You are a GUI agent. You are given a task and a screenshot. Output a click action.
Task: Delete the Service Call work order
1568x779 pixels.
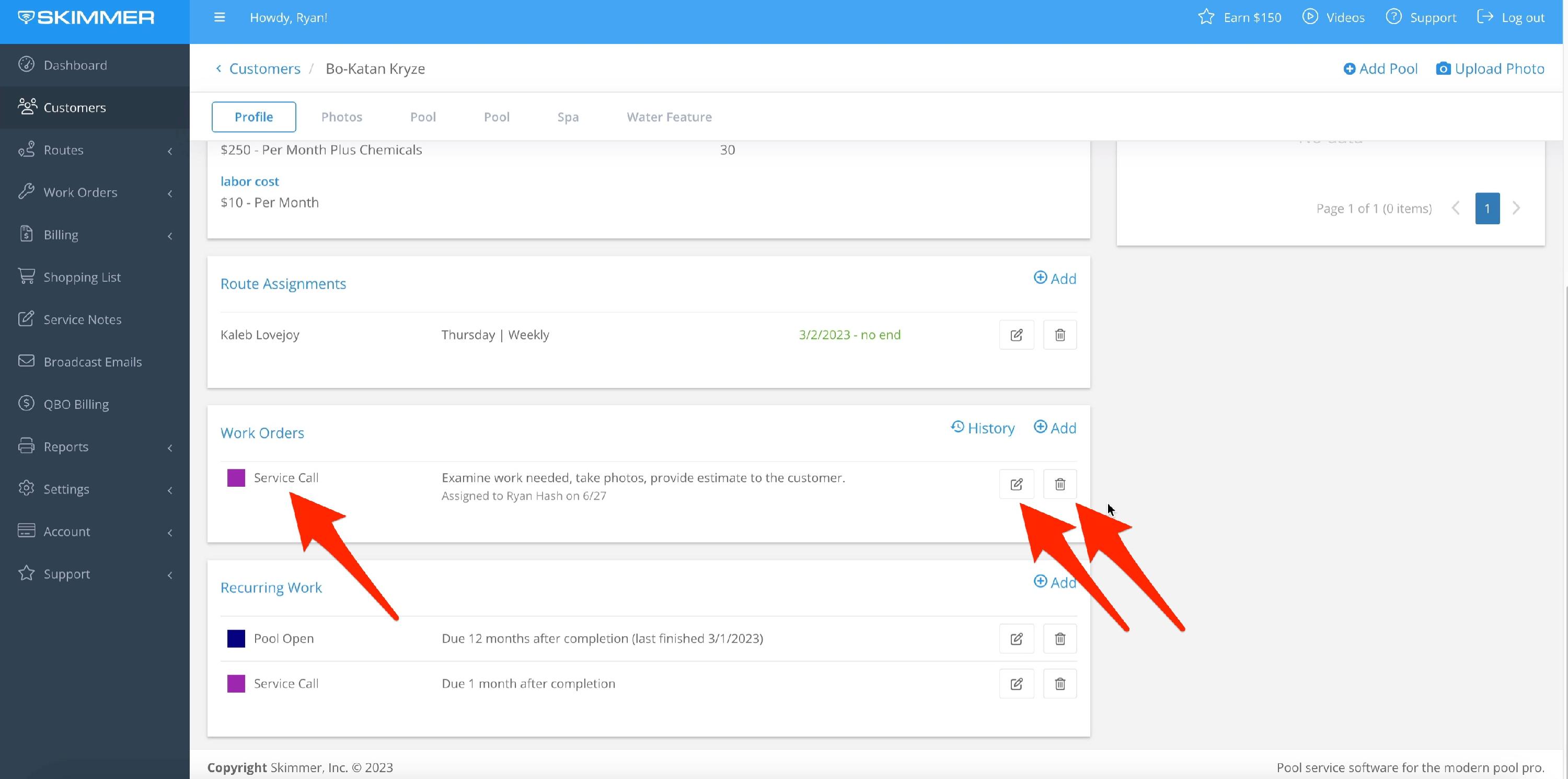click(1060, 484)
